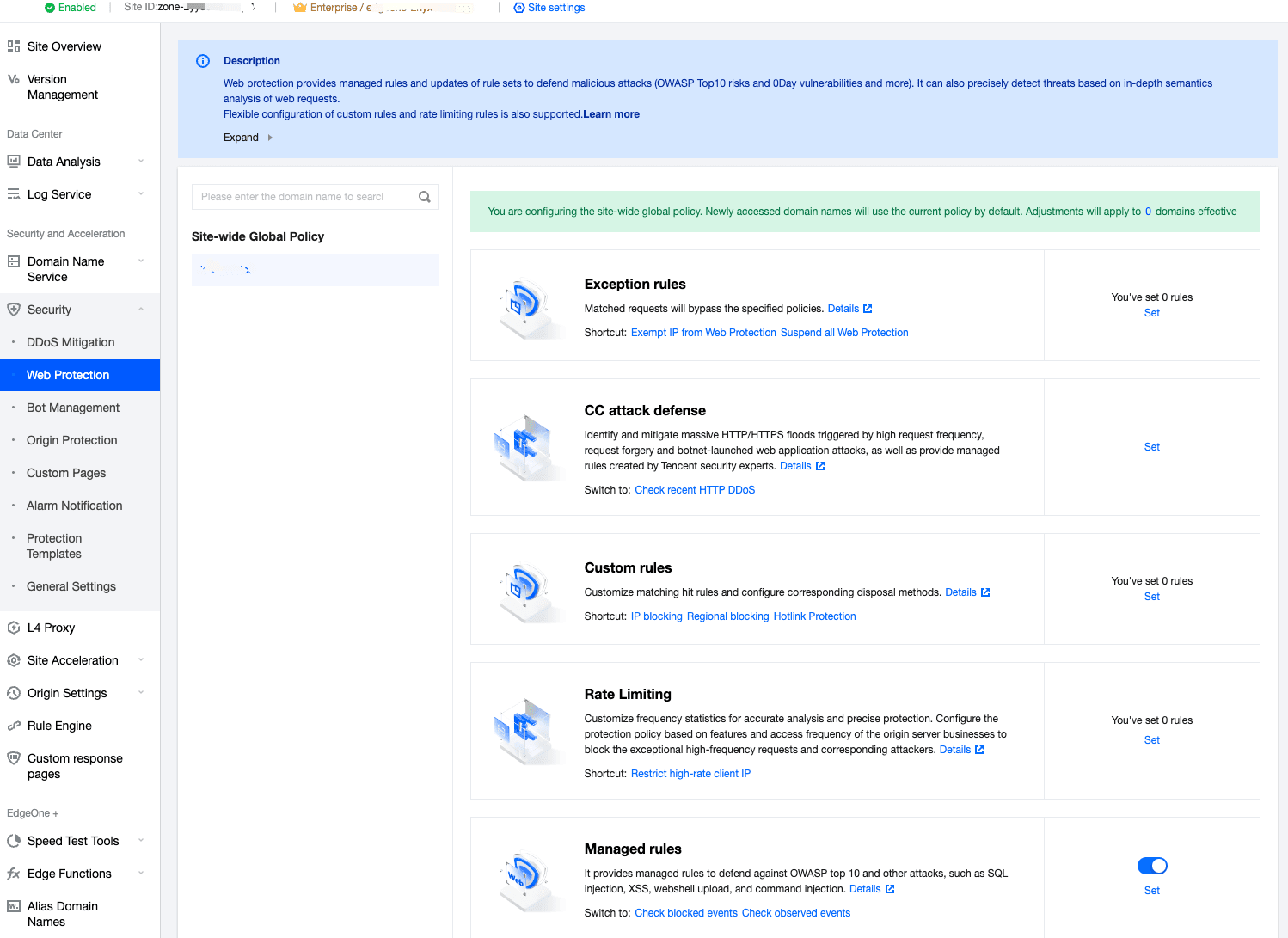The width and height of the screenshot is (1288, 938).
Task: Open Alarm Notification menu item
Action: coord(80,506)
